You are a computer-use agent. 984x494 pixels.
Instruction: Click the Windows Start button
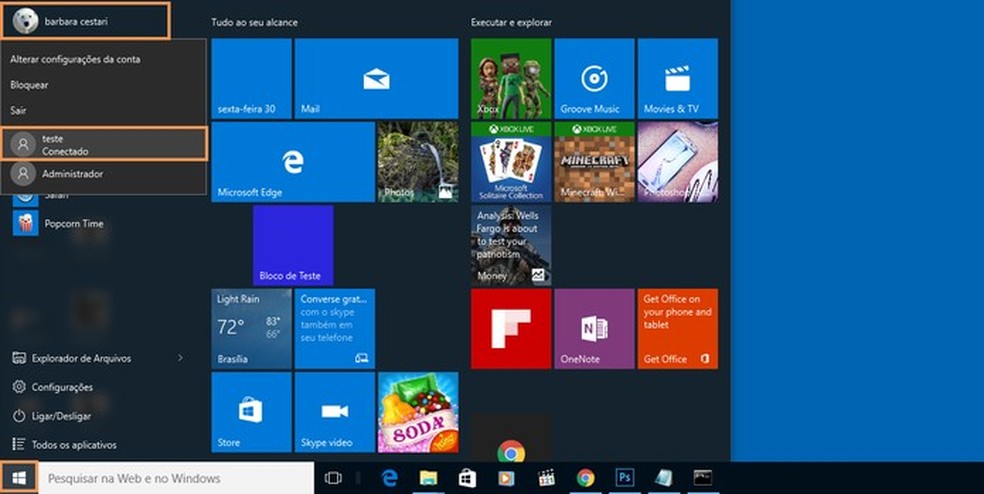point(19,478)
